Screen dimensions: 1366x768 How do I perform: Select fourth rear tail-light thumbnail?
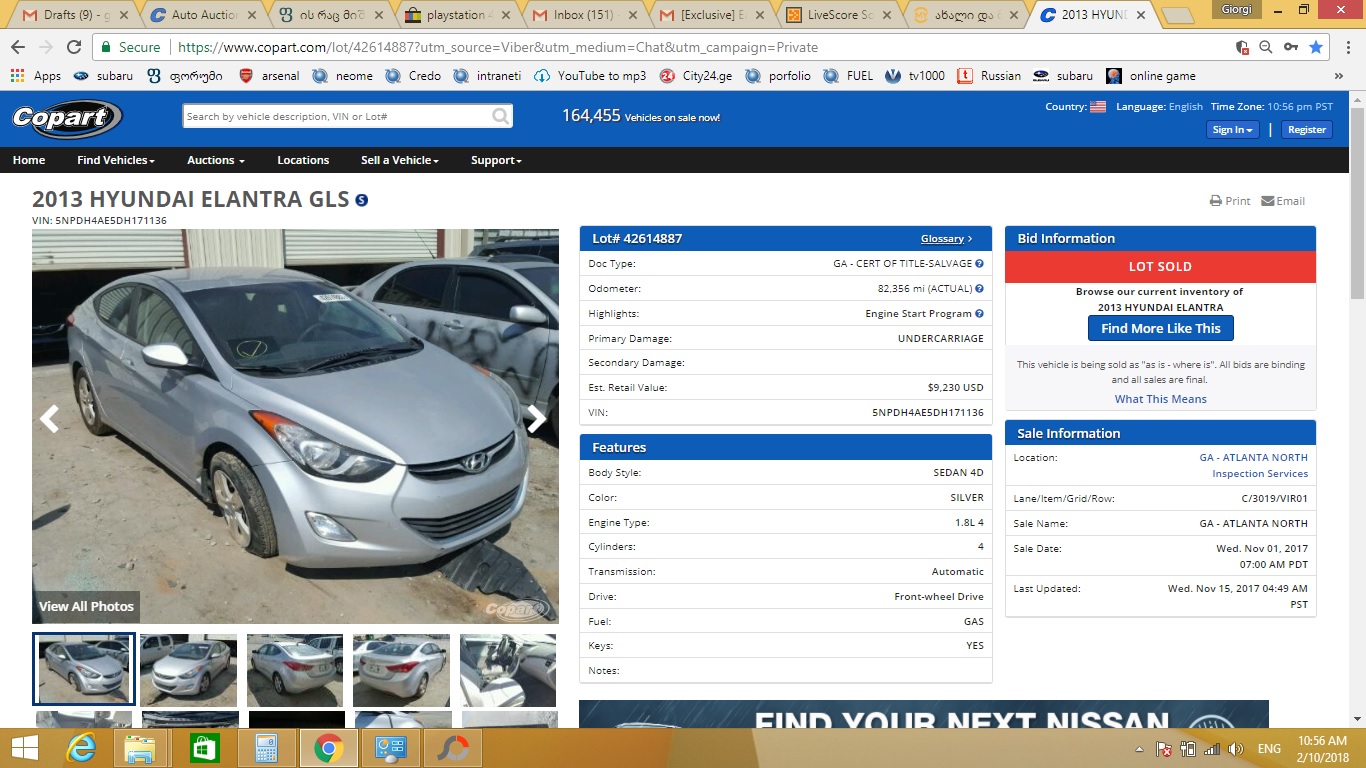pyautogui.click(x=401, y=669)
